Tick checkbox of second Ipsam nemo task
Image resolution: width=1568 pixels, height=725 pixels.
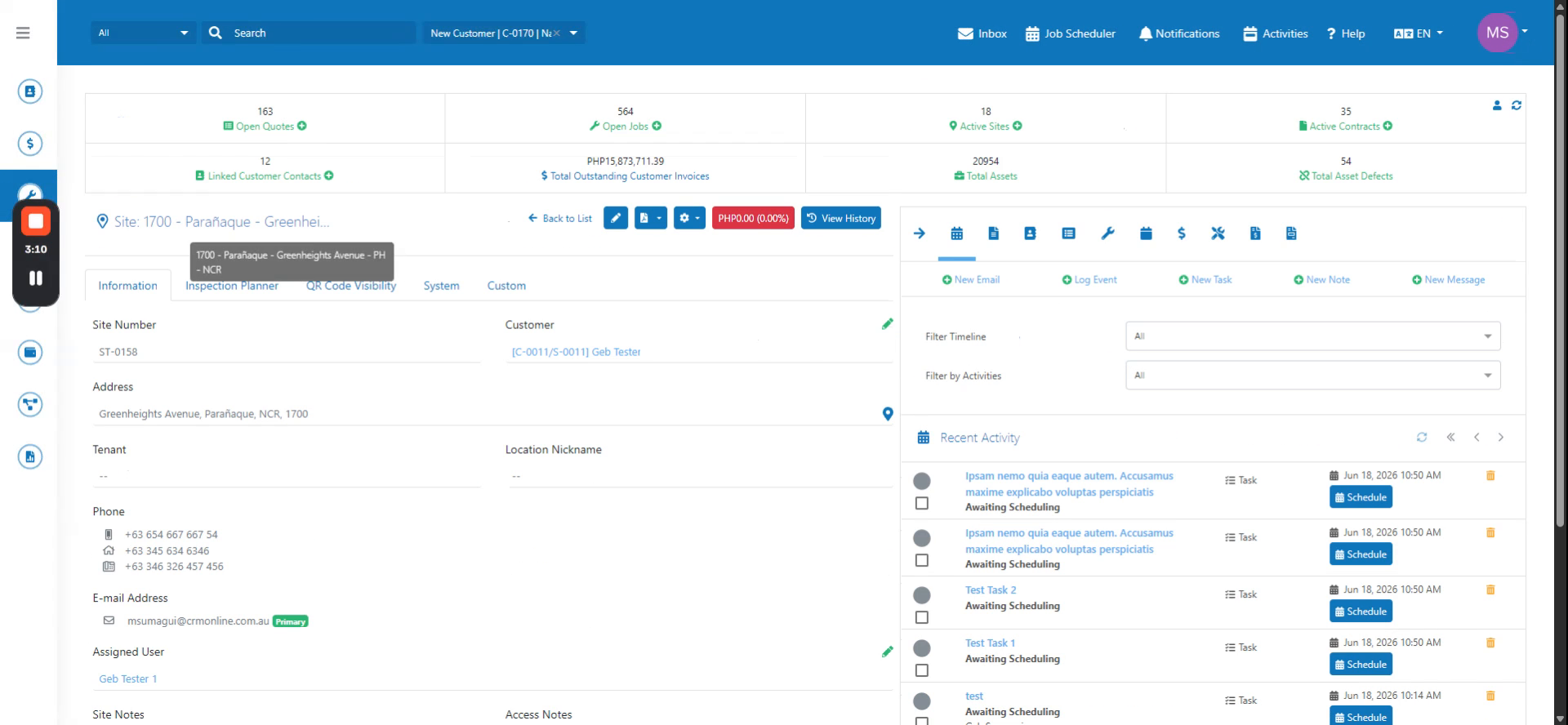coord(922,561)
